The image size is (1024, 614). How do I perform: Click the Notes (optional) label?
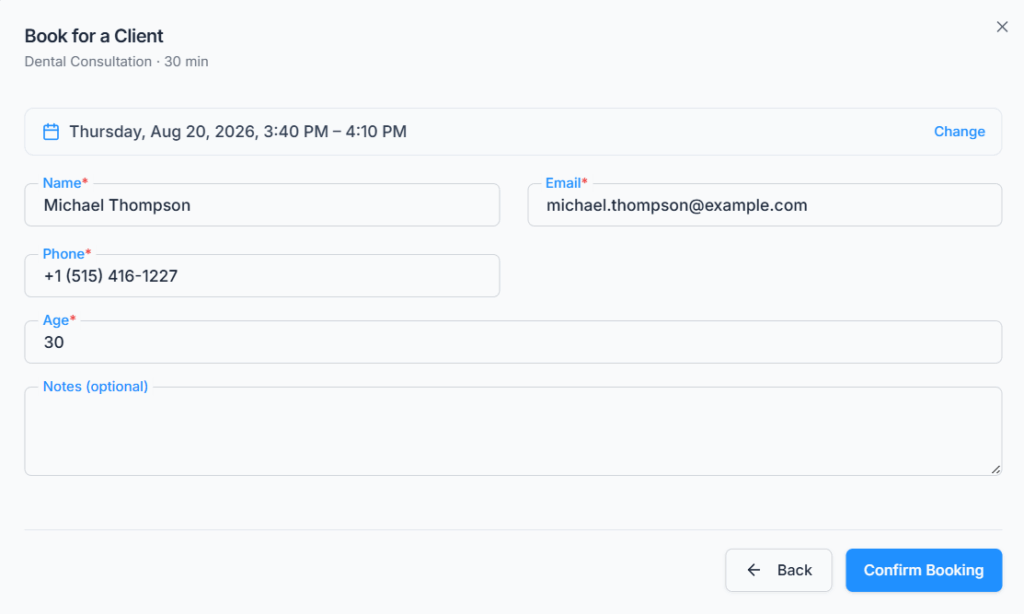click(x=95, y=387)
